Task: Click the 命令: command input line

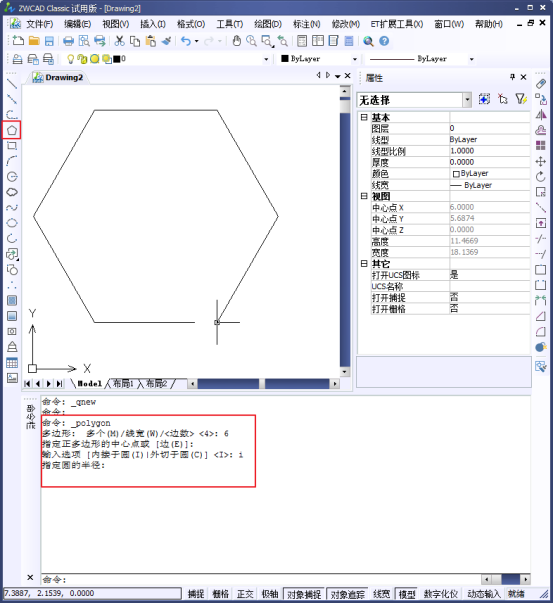Action: point(261,579)
